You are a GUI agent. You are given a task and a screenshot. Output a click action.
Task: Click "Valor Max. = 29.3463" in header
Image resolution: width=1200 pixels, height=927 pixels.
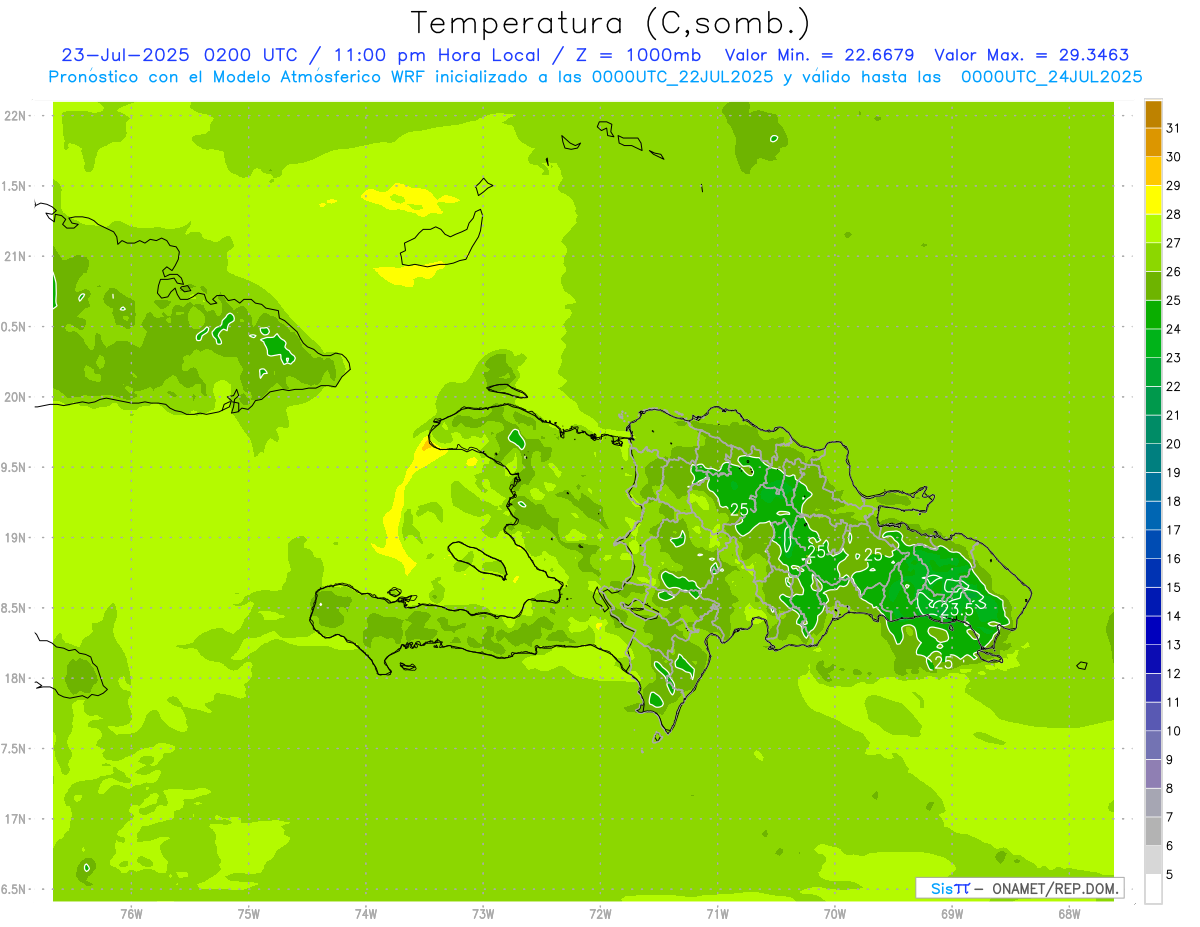click(x=1032, y=55)
